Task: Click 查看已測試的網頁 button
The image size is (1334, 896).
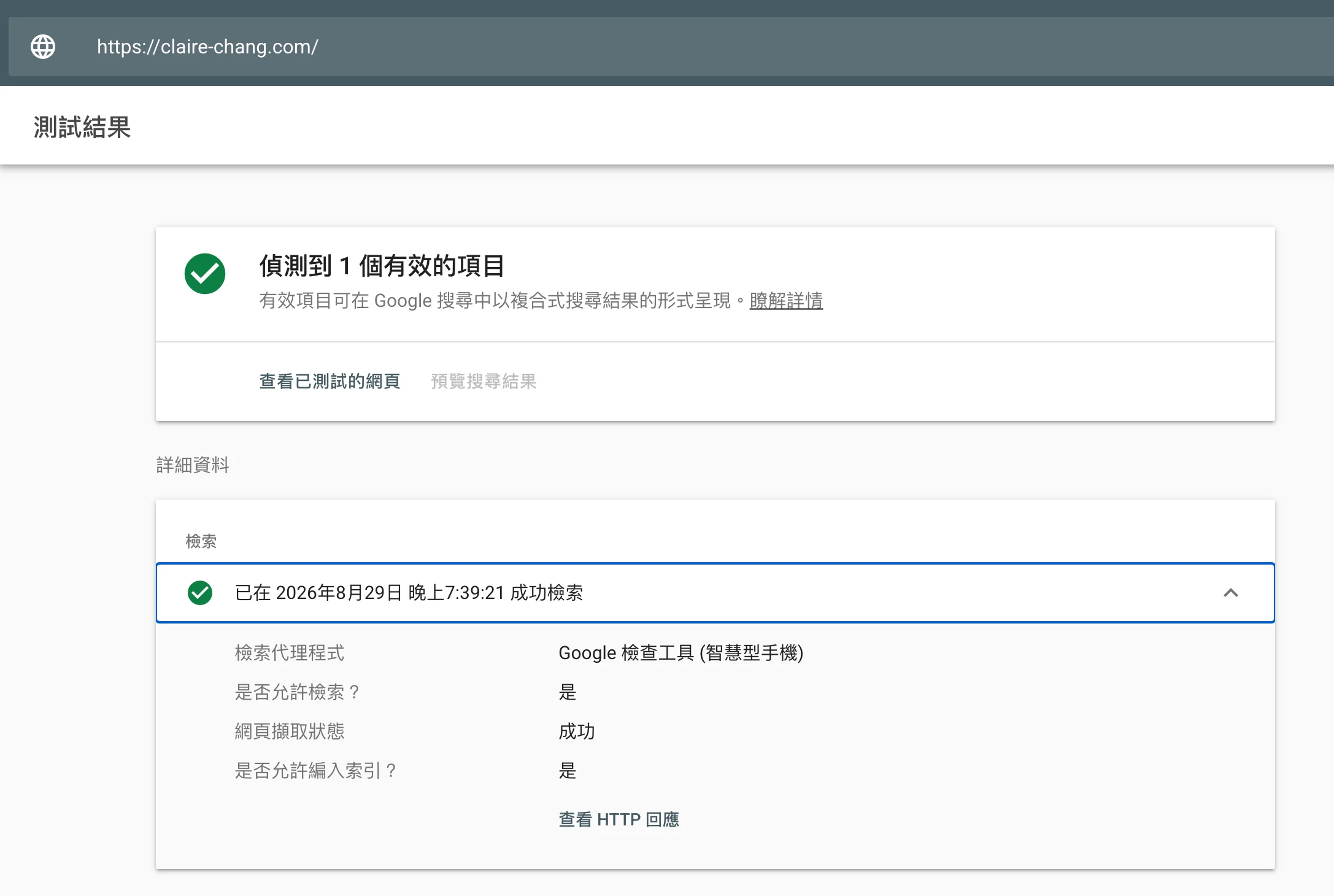Action: coord(330,381)
